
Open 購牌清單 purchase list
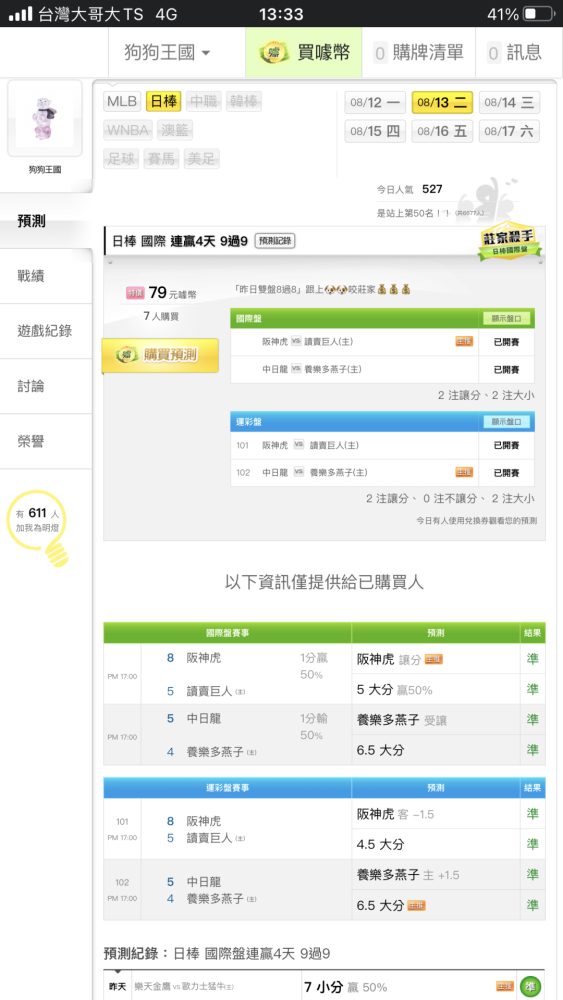click(x=419, y=52)
